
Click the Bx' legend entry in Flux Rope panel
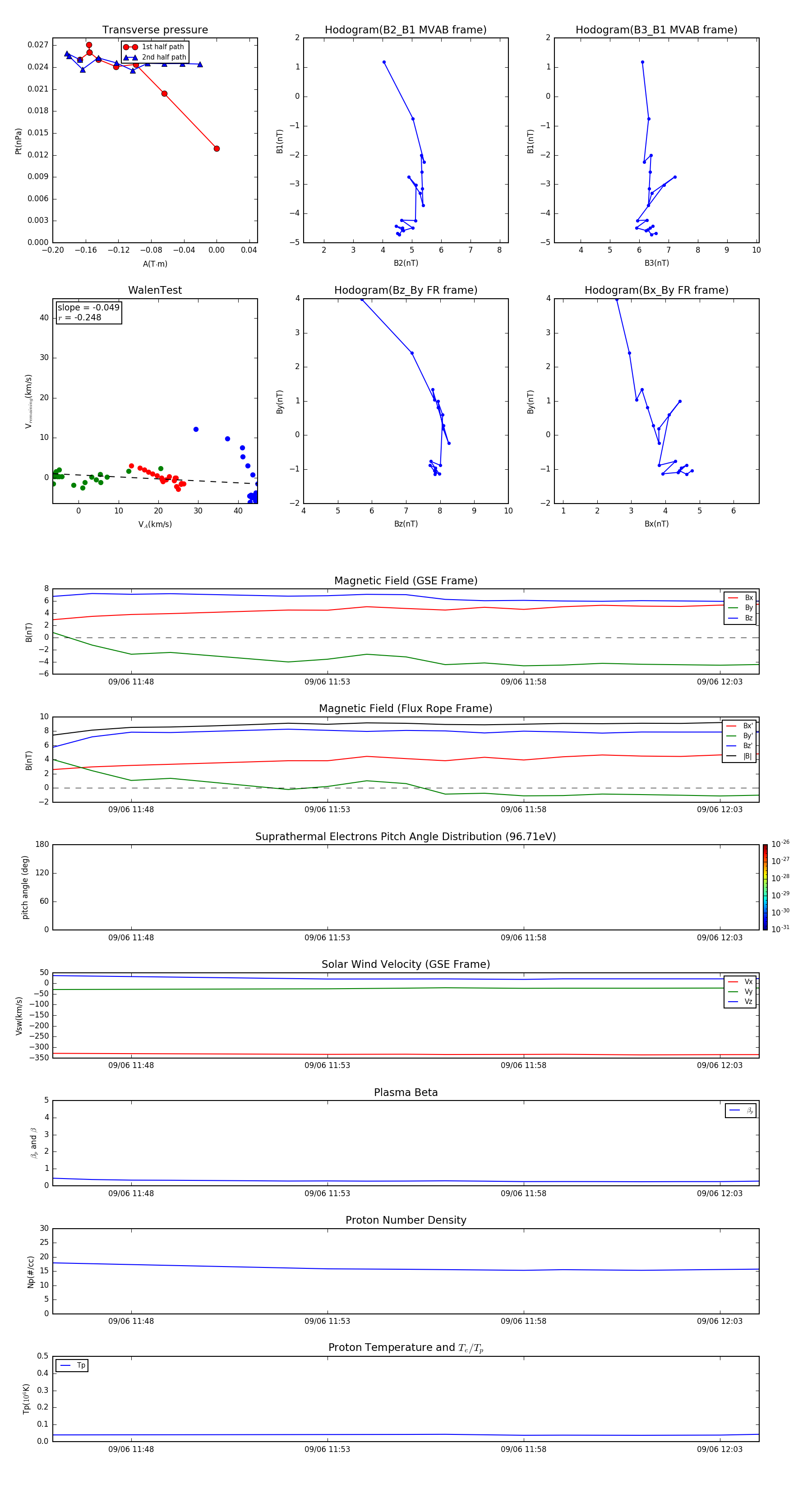pos(739,726)
